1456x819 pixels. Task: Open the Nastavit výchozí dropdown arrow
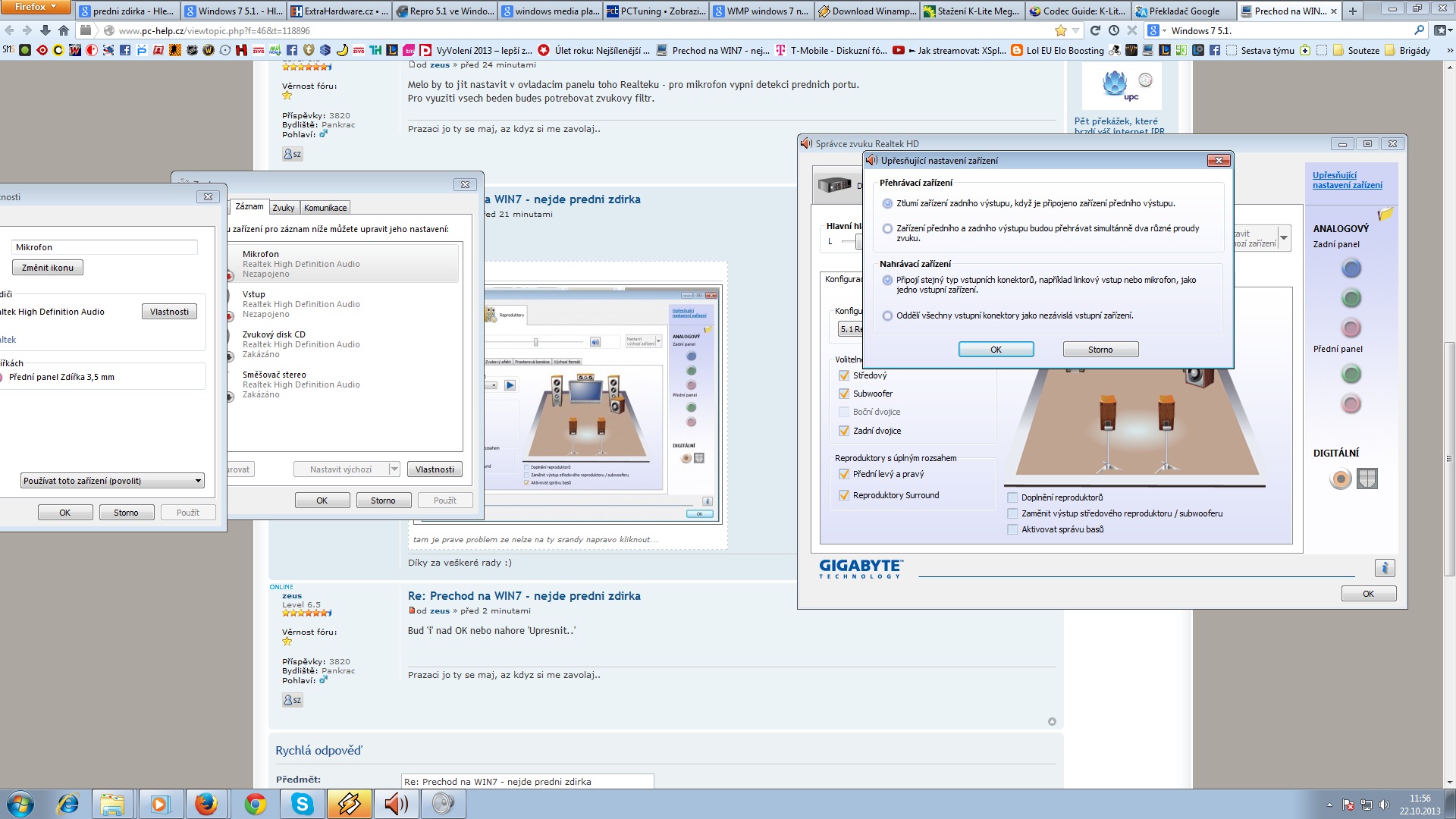click(x=394, y=469)
